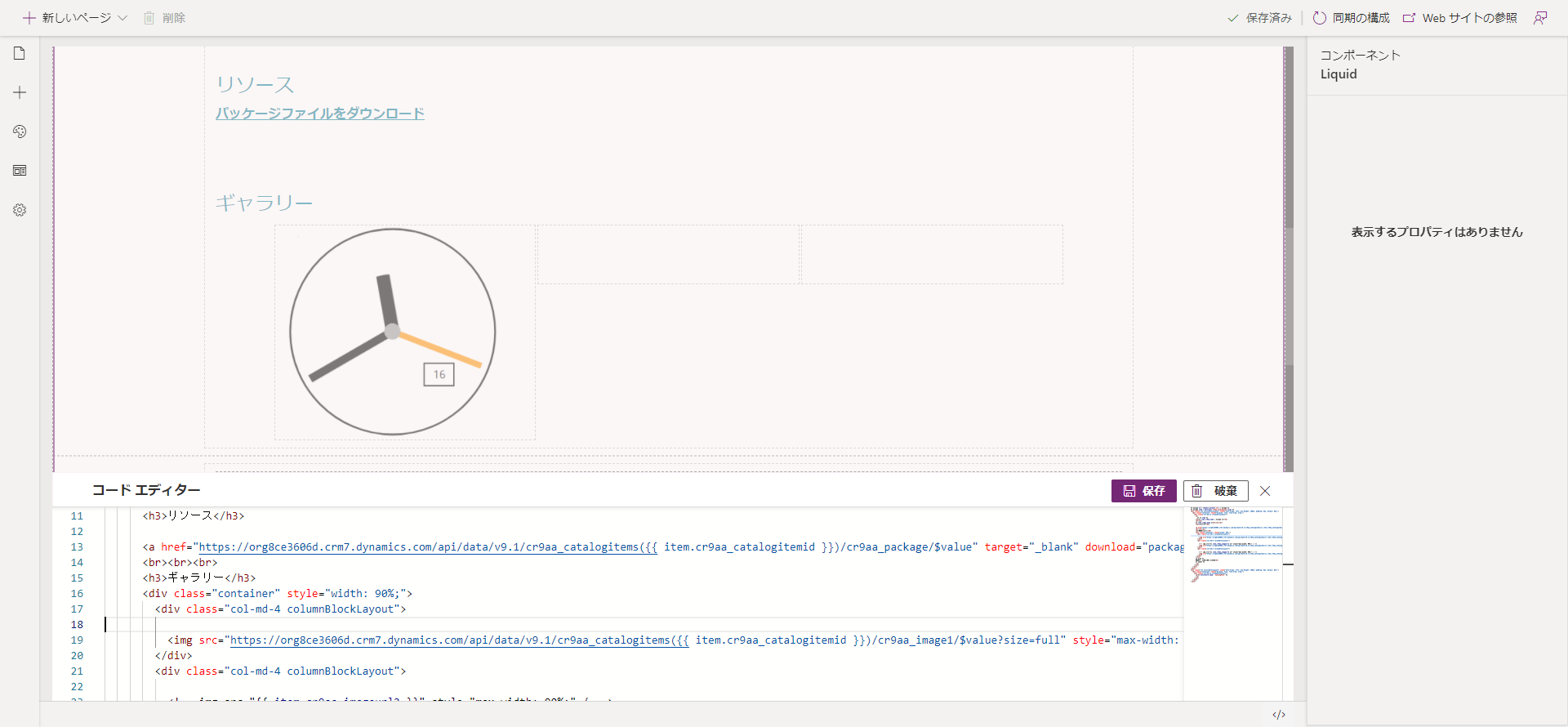Screen dimensions: 1568x727
Task: Click the feedback person icon at top right
Action: coord(1540,18)
